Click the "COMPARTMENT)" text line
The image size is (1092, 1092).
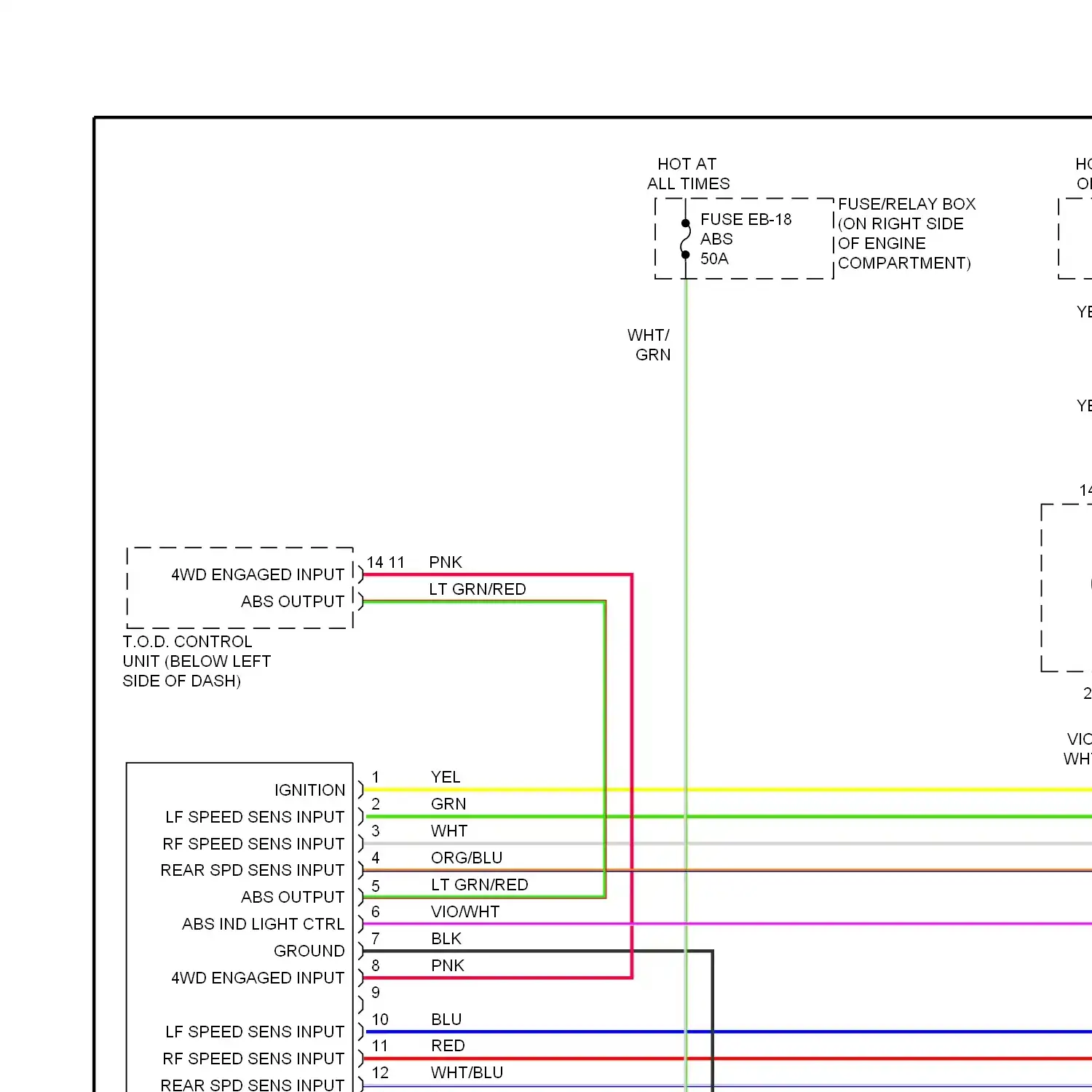(904, 263)
